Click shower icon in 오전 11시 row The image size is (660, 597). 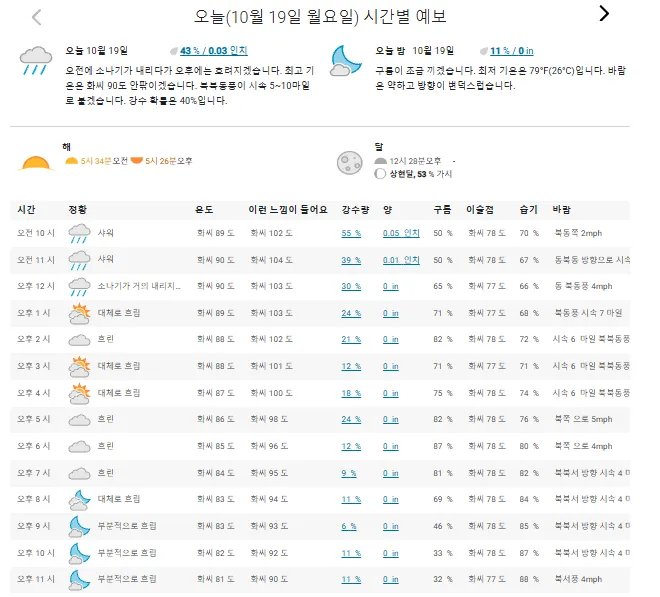tap(80, 260)
